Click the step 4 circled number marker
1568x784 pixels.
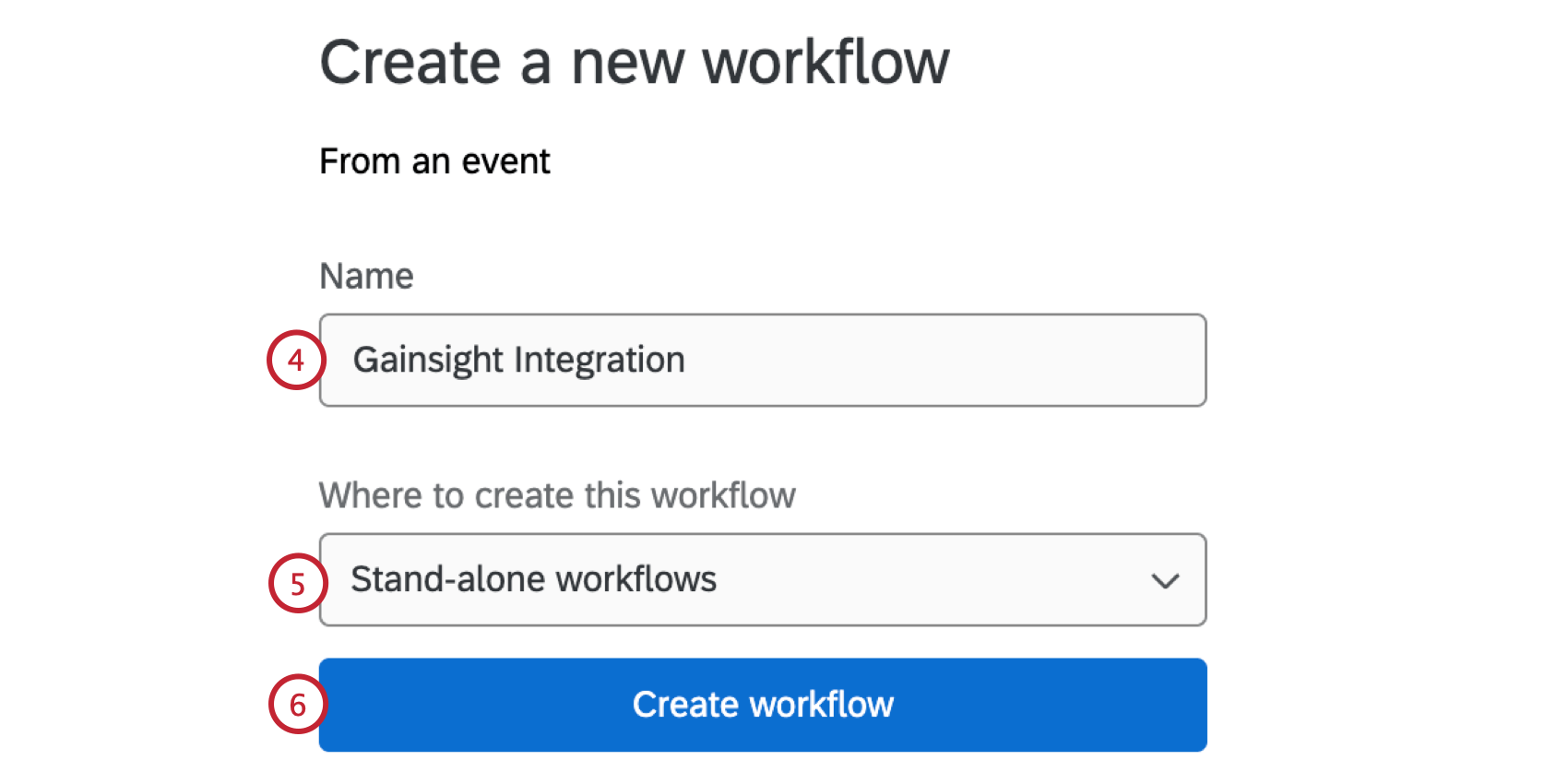pos(296,360)
